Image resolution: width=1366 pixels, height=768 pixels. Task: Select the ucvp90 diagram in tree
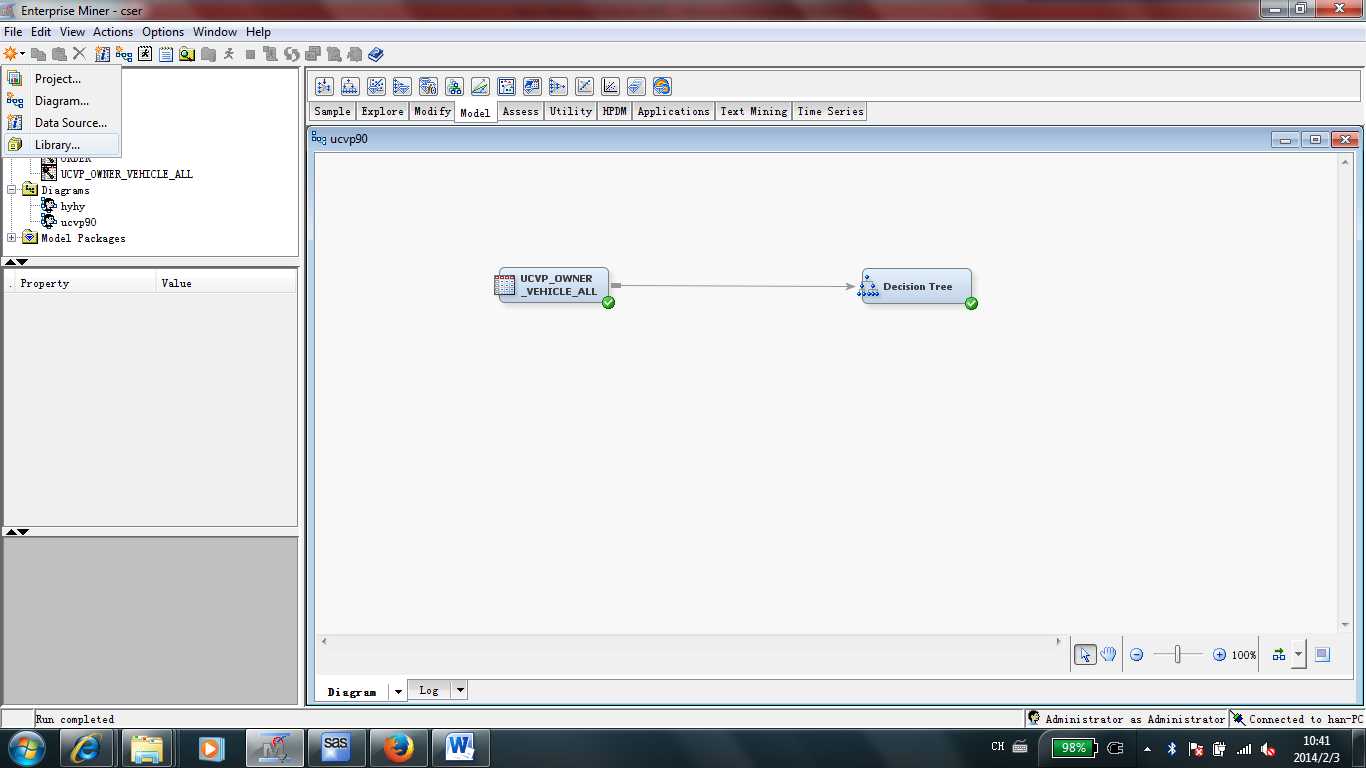click(x=78, y=222)
